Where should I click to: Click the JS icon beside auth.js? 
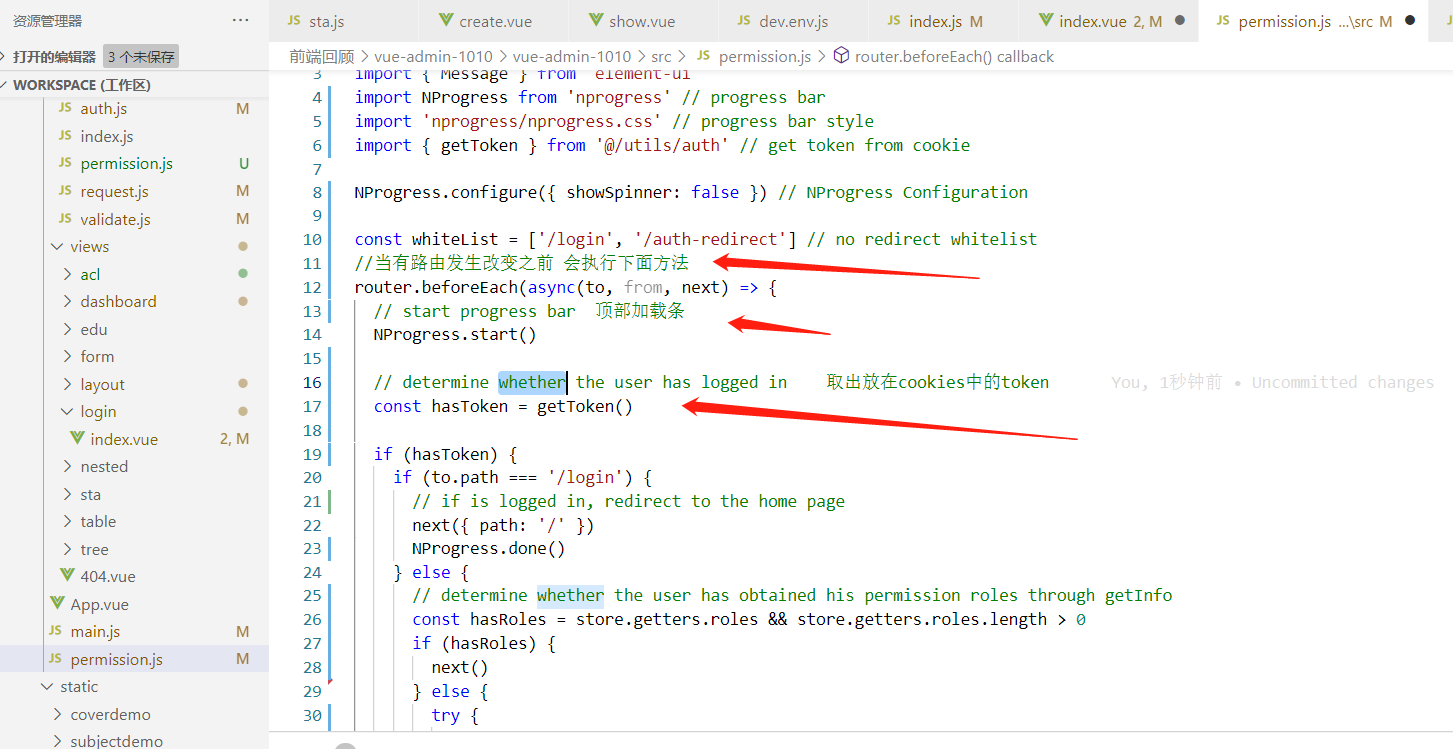pyautogui.click(x=65, y=108)
